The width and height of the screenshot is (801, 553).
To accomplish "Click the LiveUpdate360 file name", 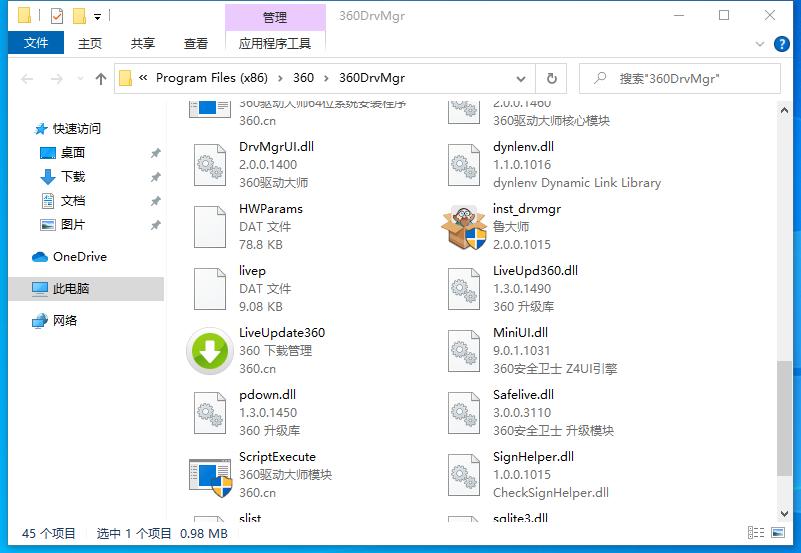I will 282,333.
